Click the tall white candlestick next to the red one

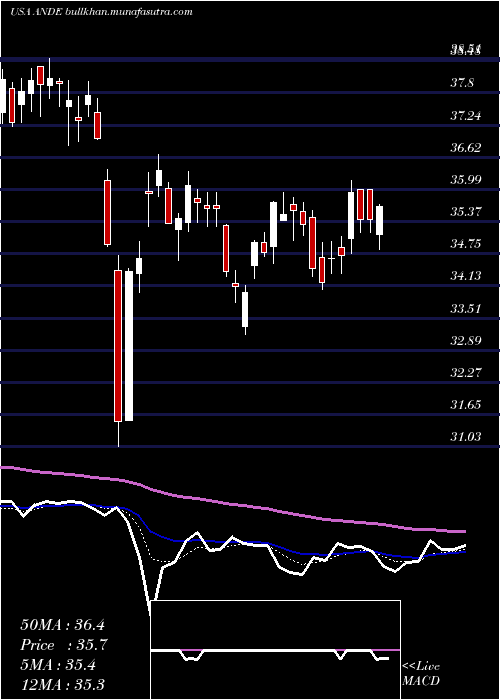129,346
